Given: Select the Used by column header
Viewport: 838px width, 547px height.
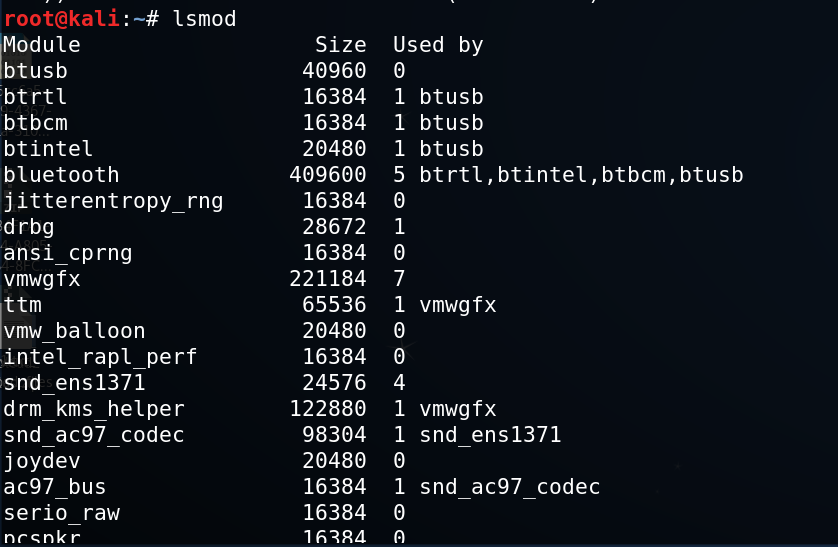Looking at the screenshot, I should [x=438, y=45].
